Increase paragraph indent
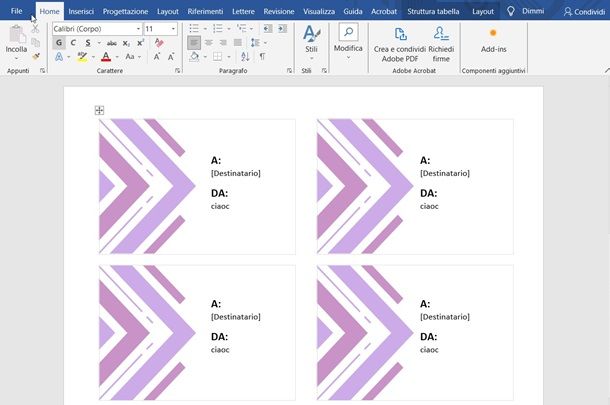Viewport: 610px width, 405px height. coord(282,28)
